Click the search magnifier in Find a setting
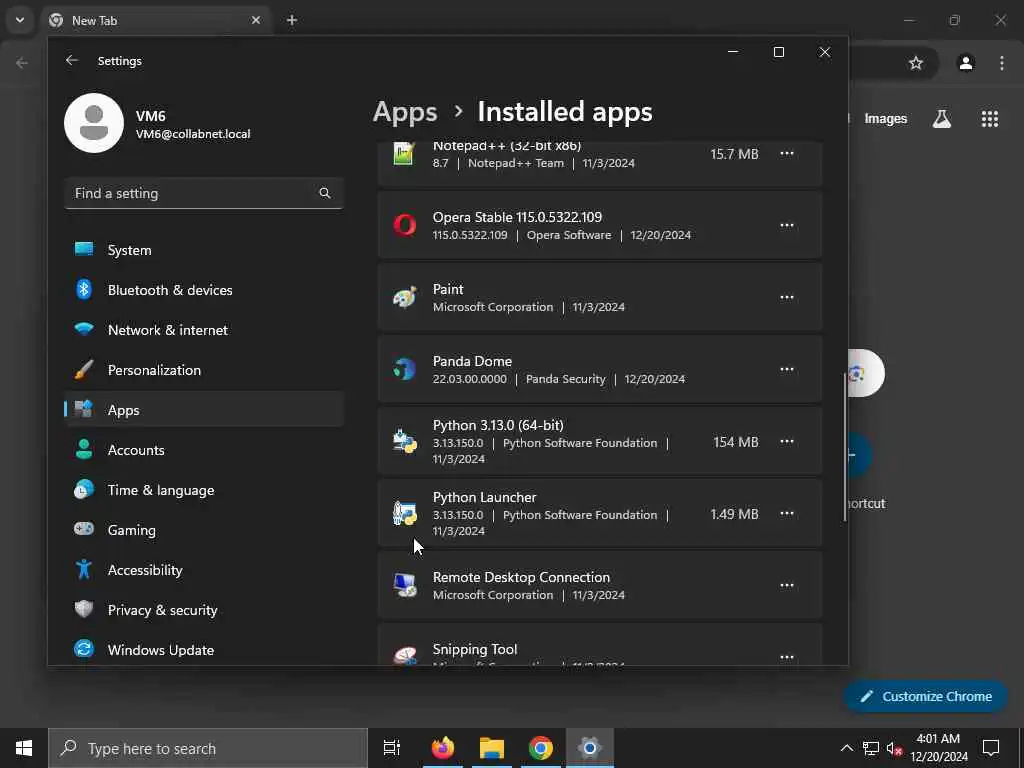 [x=325, y=193]
